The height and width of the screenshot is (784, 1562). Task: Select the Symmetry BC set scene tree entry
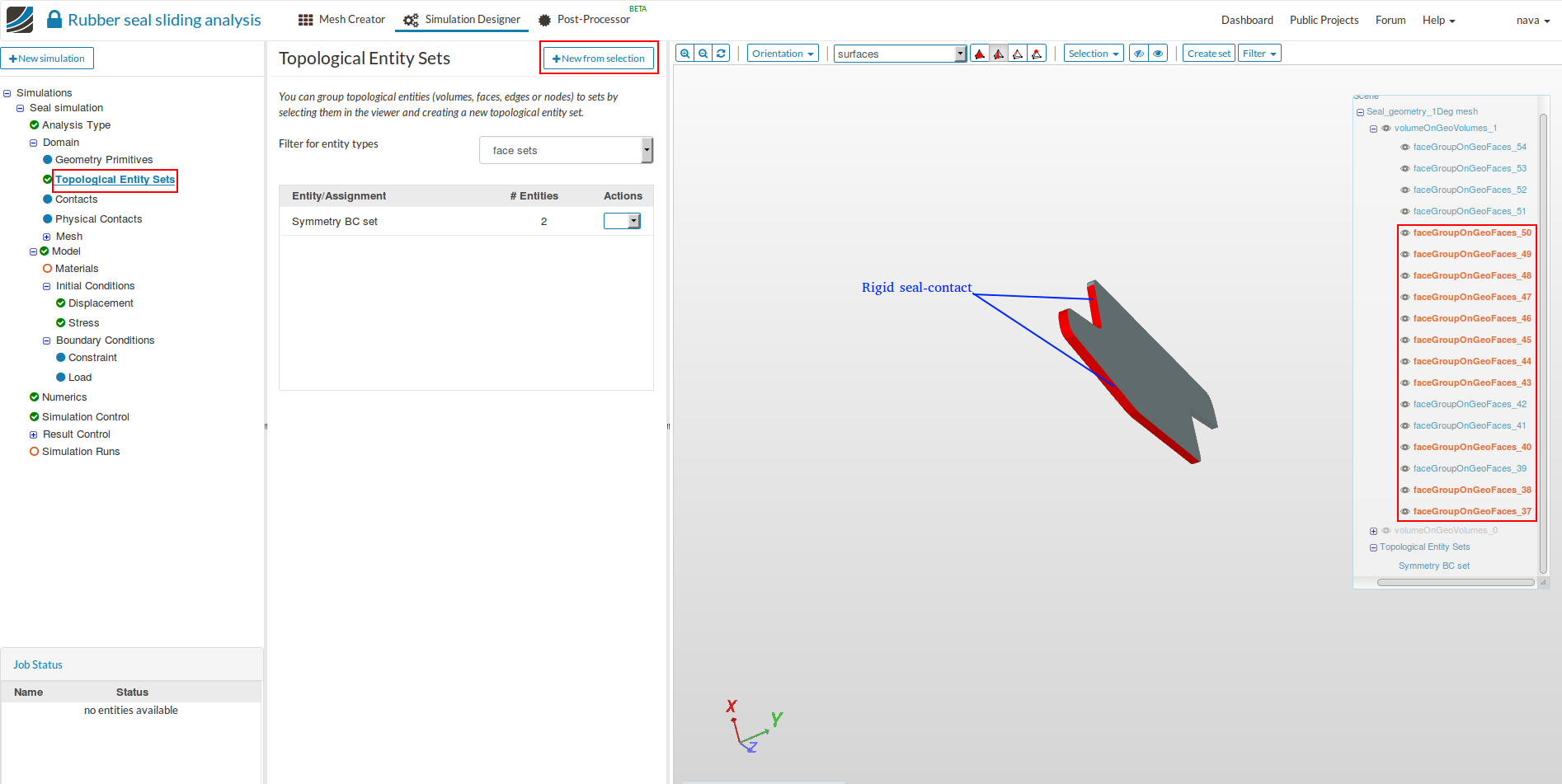click(x=1434, y=566)
